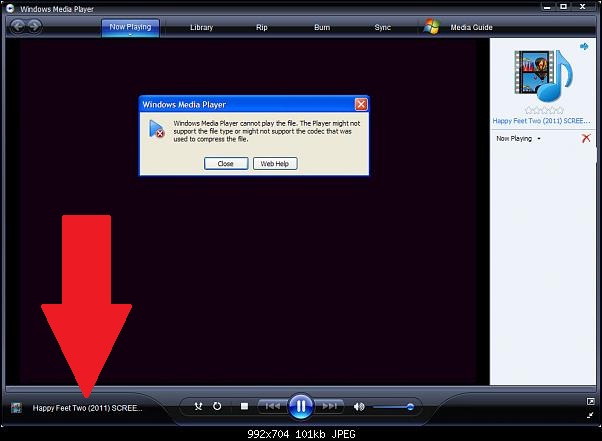The width and height of the screenshot is (602, 441).
Task: Open the Burn tab
Action: click(322, 28)
